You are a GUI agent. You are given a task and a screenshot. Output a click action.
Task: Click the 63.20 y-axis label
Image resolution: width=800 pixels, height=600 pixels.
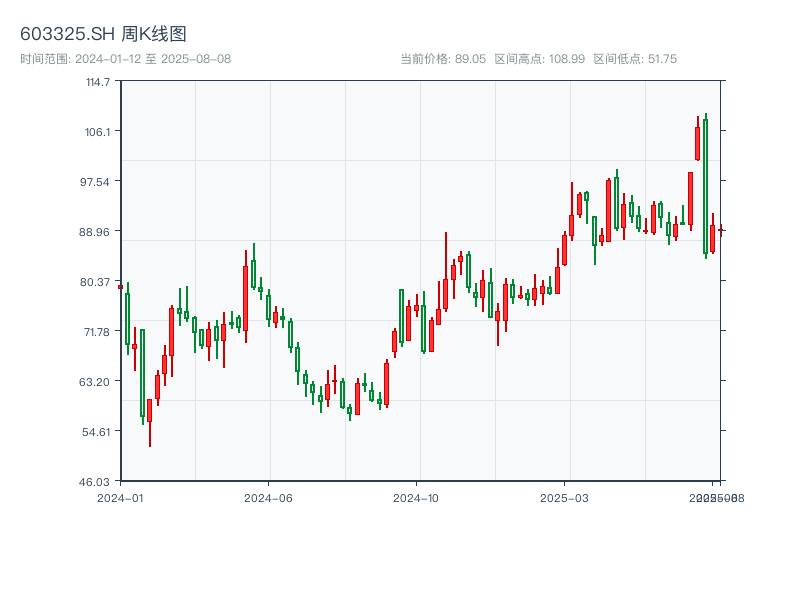click(94, 382)
